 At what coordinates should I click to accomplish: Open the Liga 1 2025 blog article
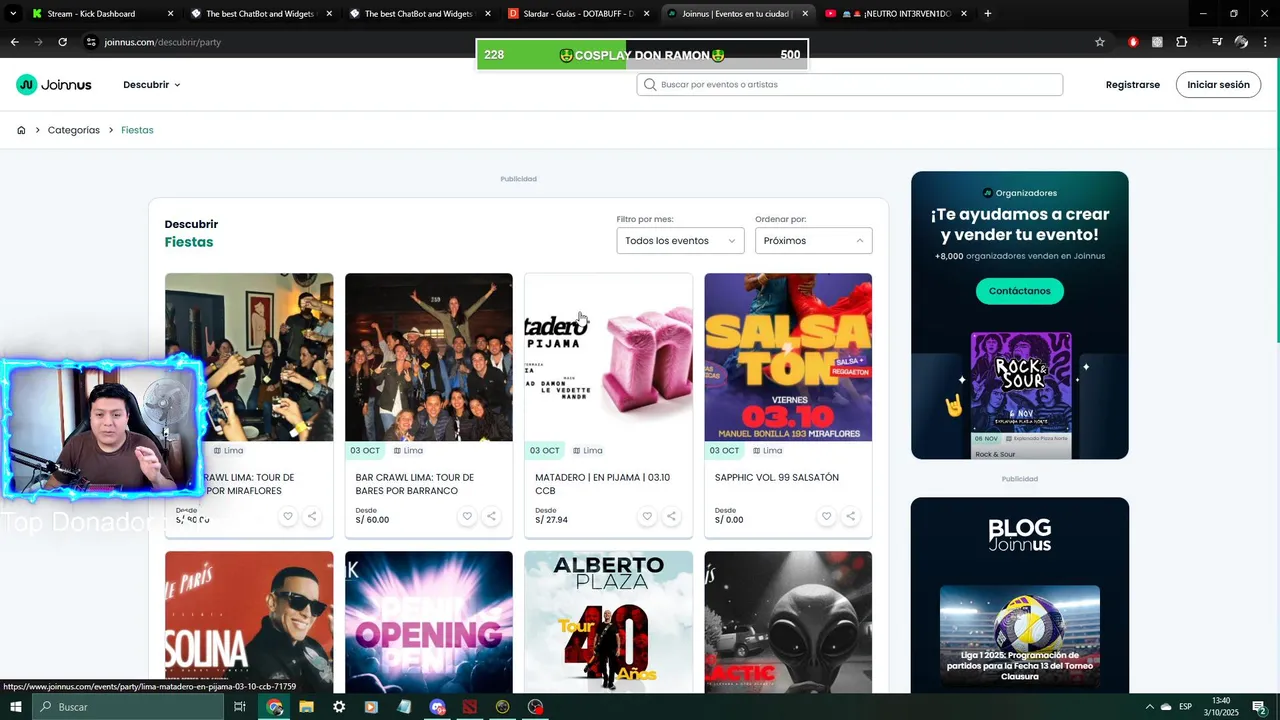click(1020, 638)
